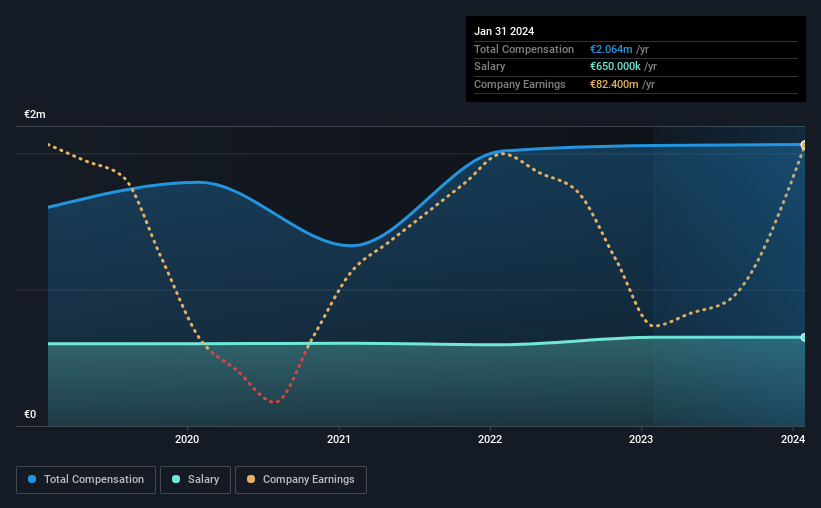Click the orange Company Earnings legend dot
Viewport: 821px width, 508px height.
[x=251, y=479]
